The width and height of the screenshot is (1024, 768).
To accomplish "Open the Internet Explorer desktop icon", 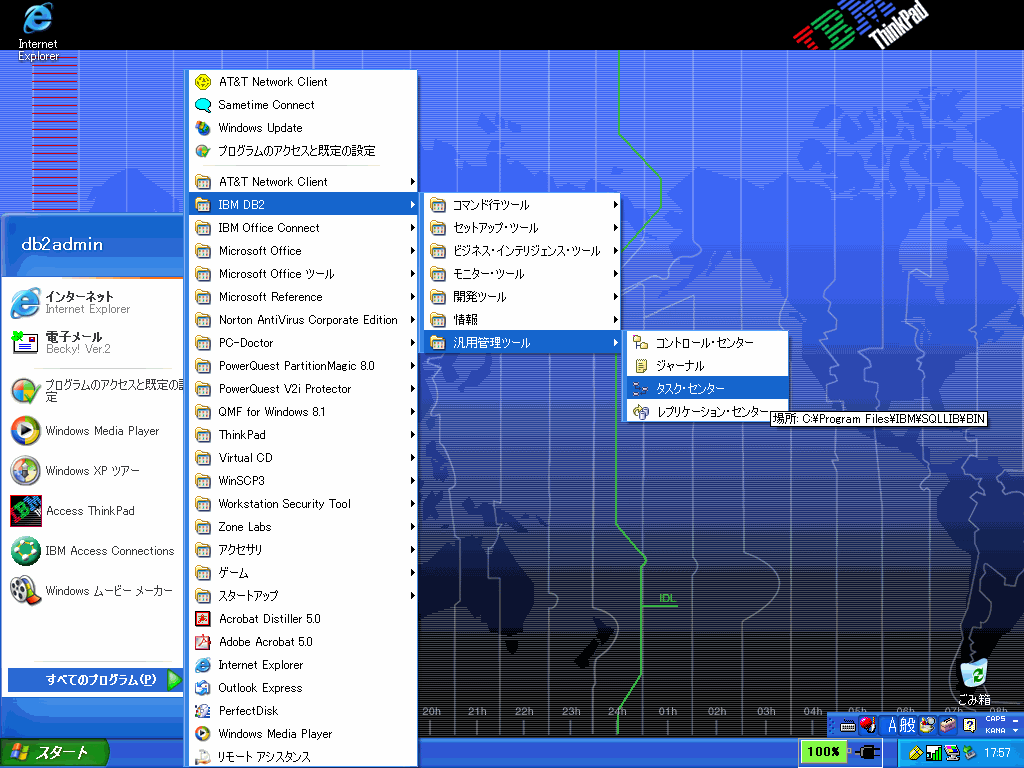I will point(38,31).
